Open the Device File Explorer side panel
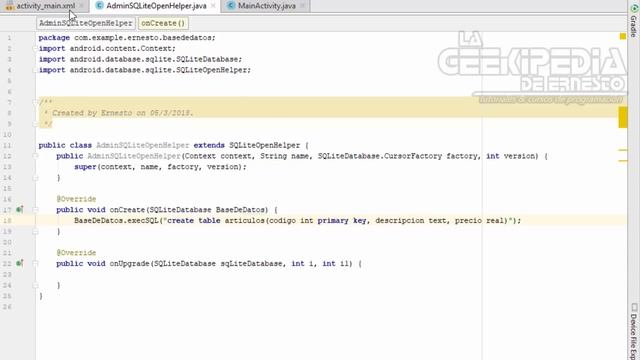The image size is (640, 360). (634, 331)
